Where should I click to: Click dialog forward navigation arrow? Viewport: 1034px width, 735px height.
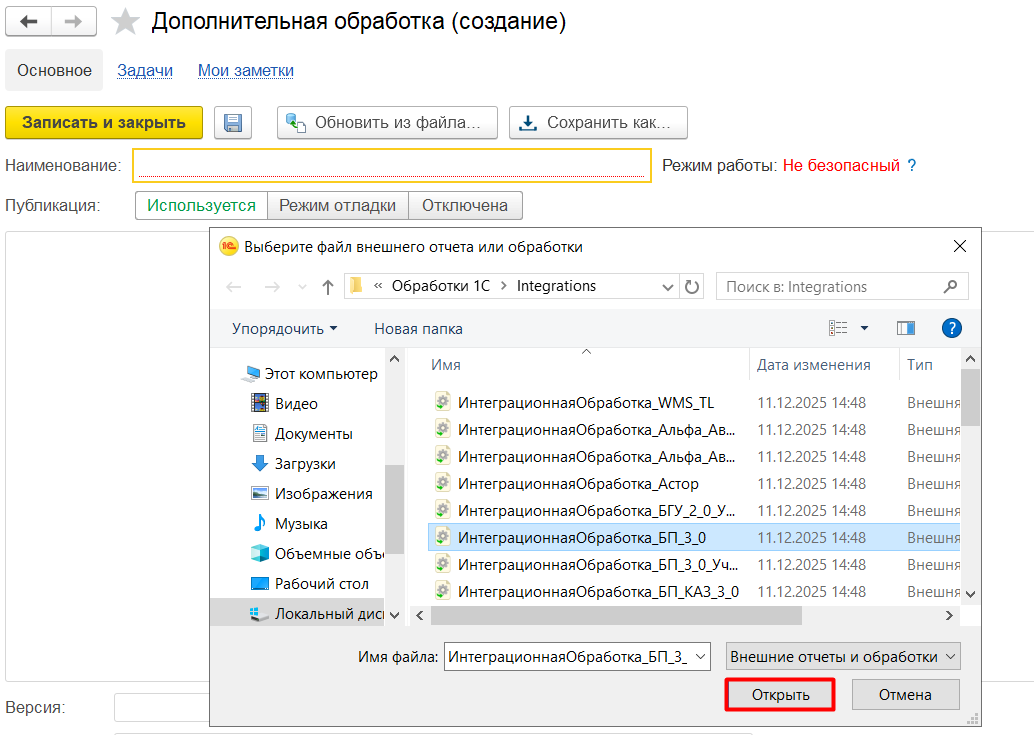(272, 287)
